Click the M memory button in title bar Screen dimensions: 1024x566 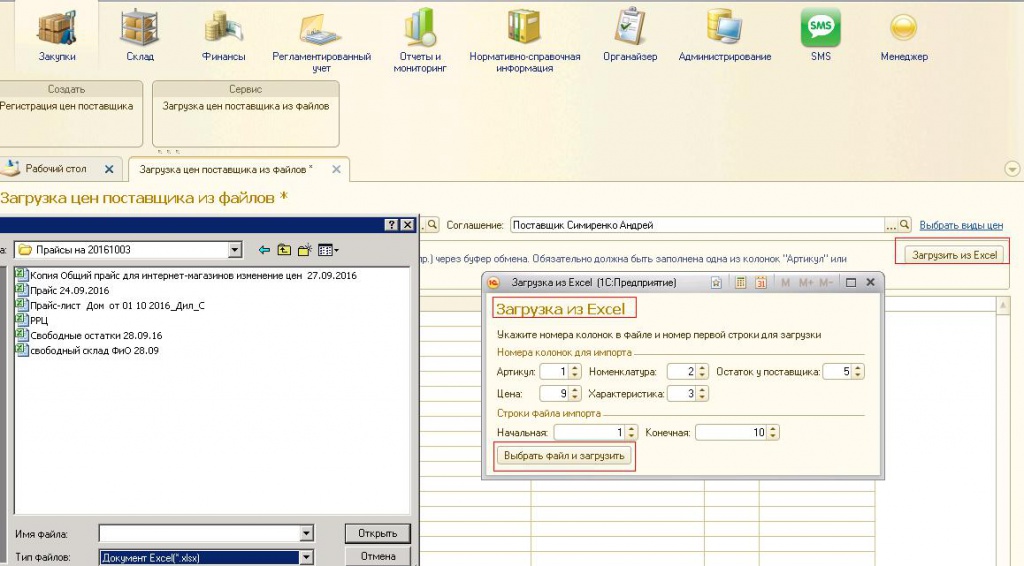[785, 283]
